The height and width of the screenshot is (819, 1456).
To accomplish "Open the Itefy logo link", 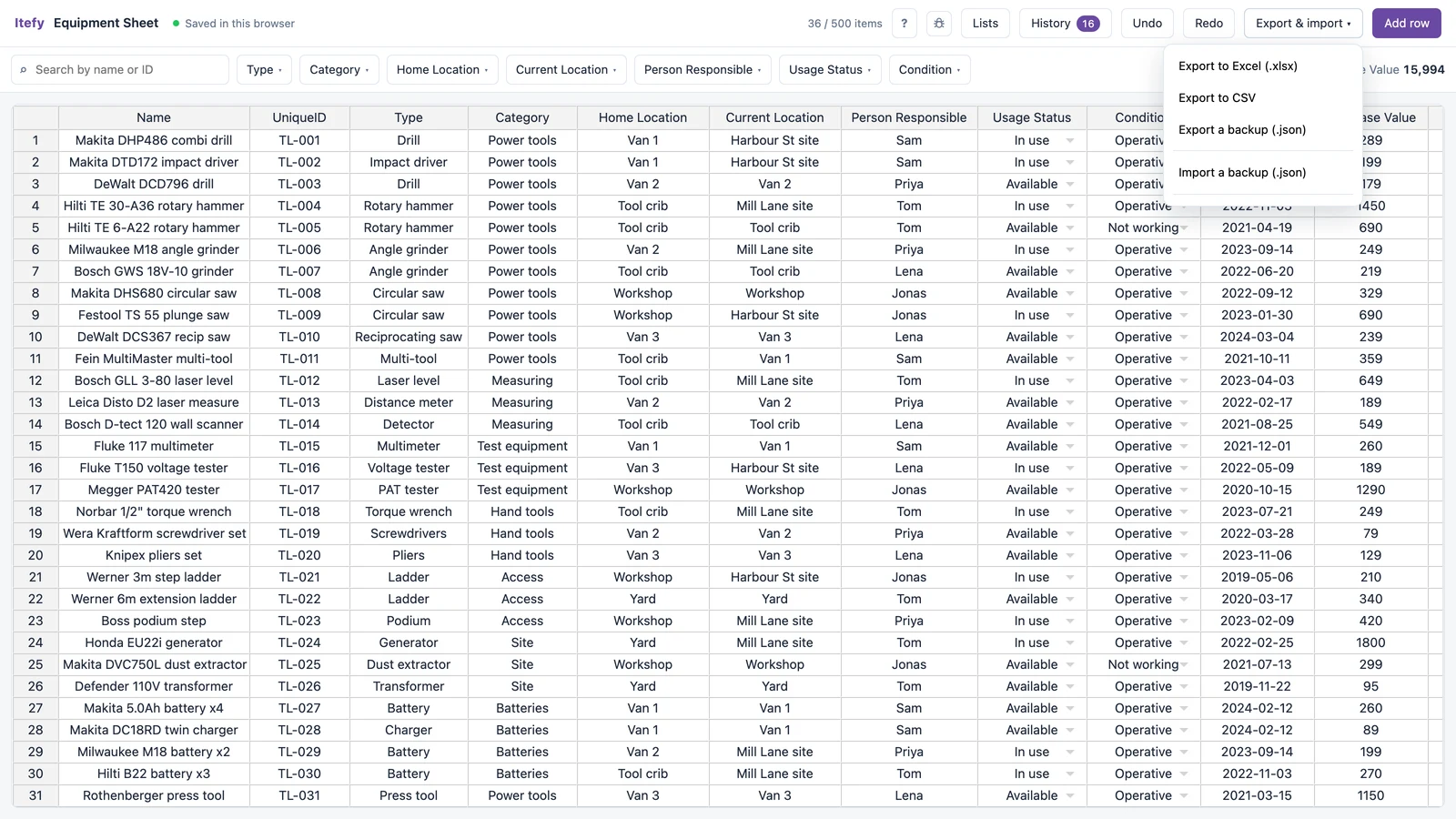I will [x=29, y=23].
